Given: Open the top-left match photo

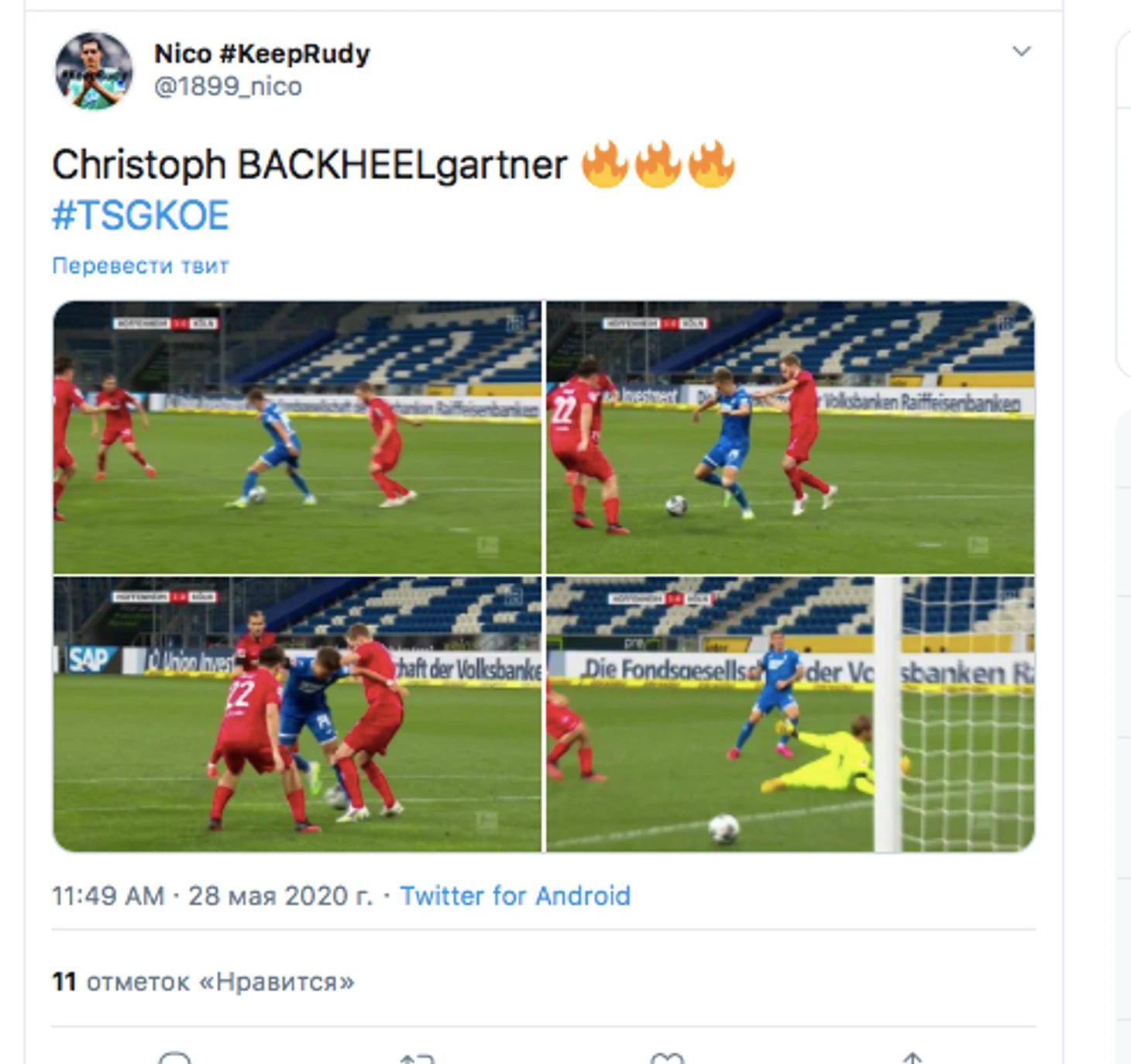Looking at the screenshot, I should coord(297,437).
